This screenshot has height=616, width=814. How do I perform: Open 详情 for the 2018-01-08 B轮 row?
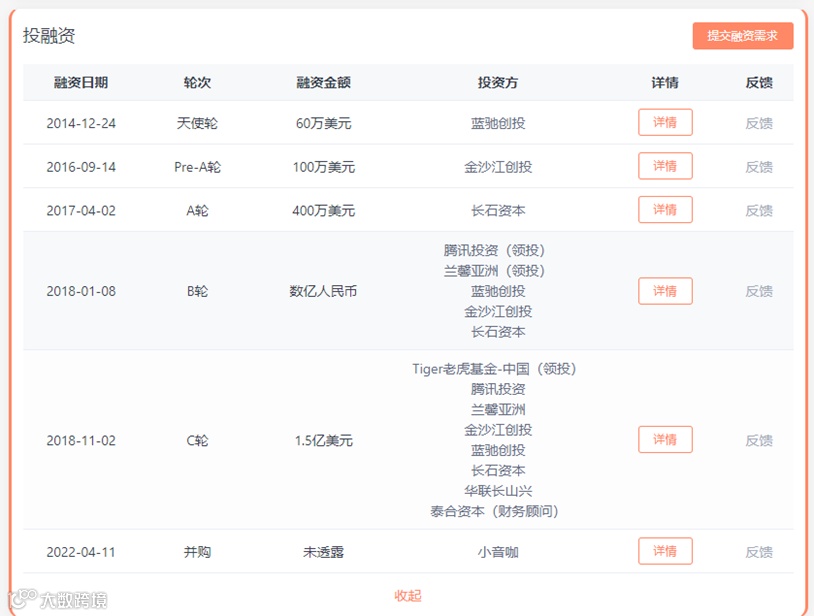(x=665, y=291)
